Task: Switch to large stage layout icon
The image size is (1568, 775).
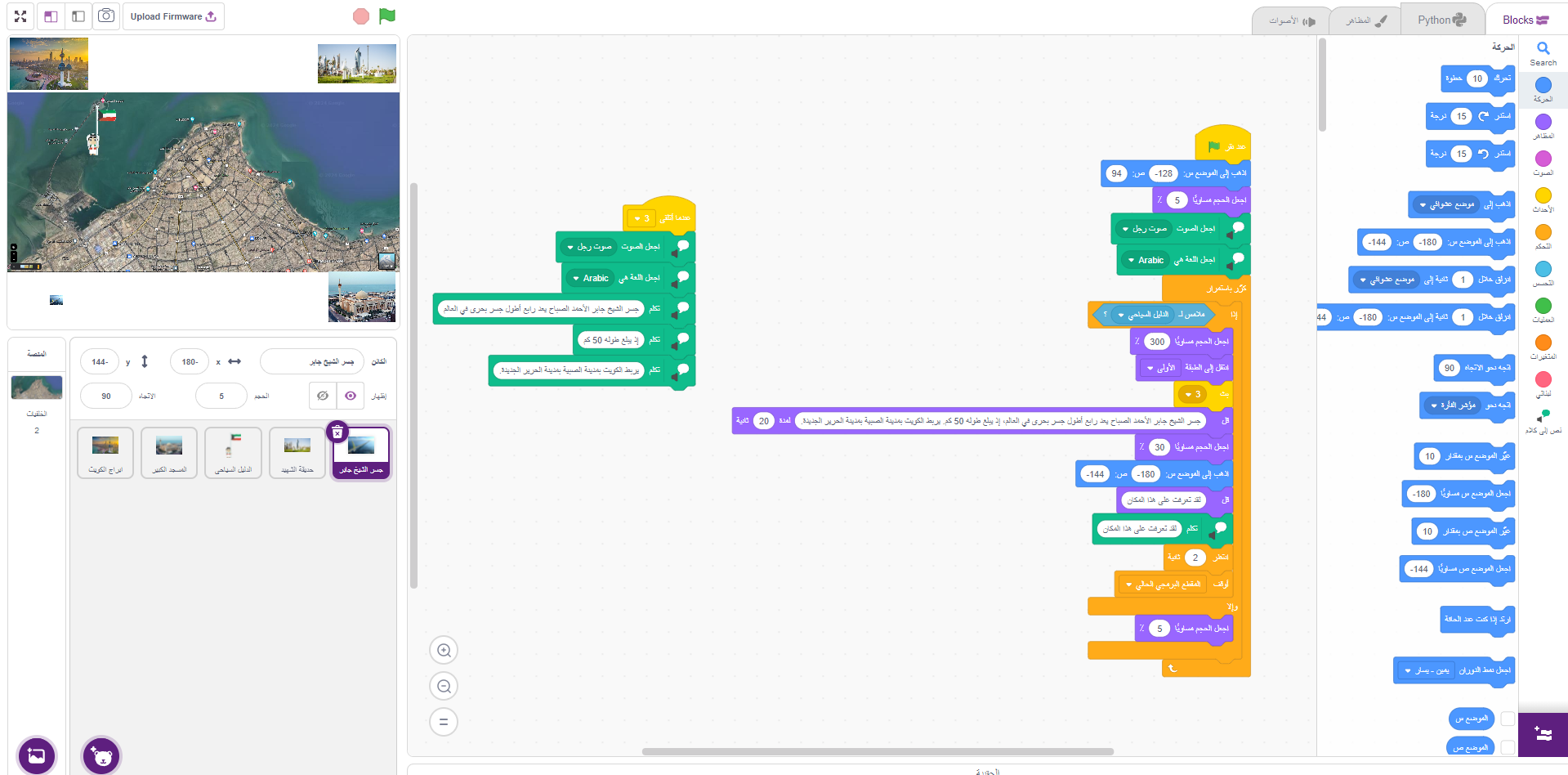Action: coord(78,16)
